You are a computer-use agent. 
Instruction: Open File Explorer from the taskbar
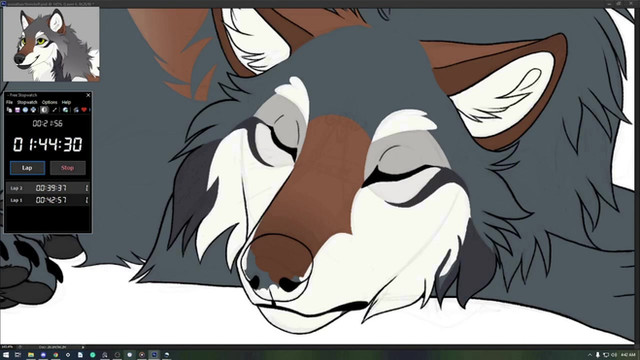click(31, 355)
